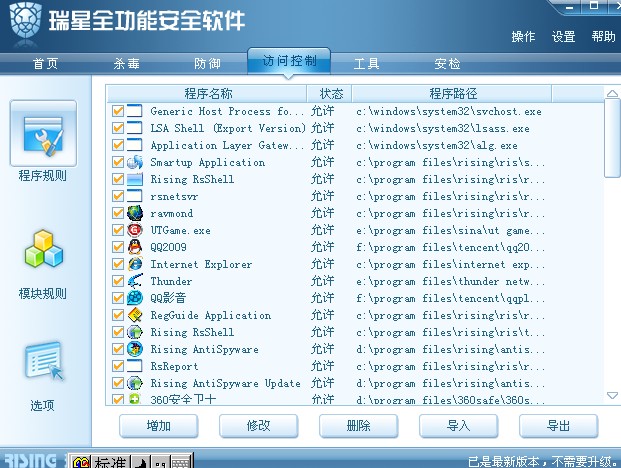Click the soft keyboard icon in IME bar

[181, 462]
